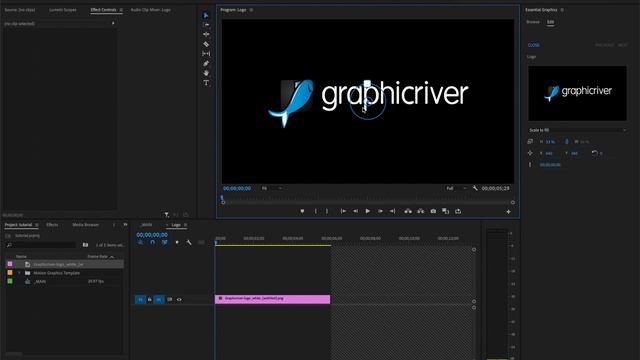Click the Program monitor playhead marker

tap(222, 198)
